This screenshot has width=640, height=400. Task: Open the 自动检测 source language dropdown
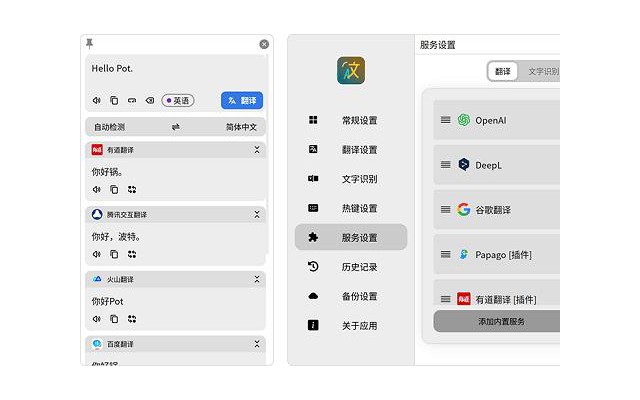point(109,127)
